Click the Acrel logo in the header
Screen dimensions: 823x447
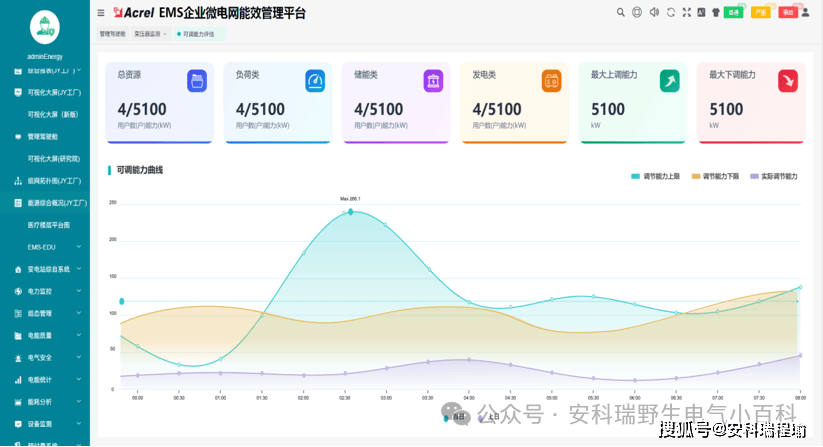point(134,13)
